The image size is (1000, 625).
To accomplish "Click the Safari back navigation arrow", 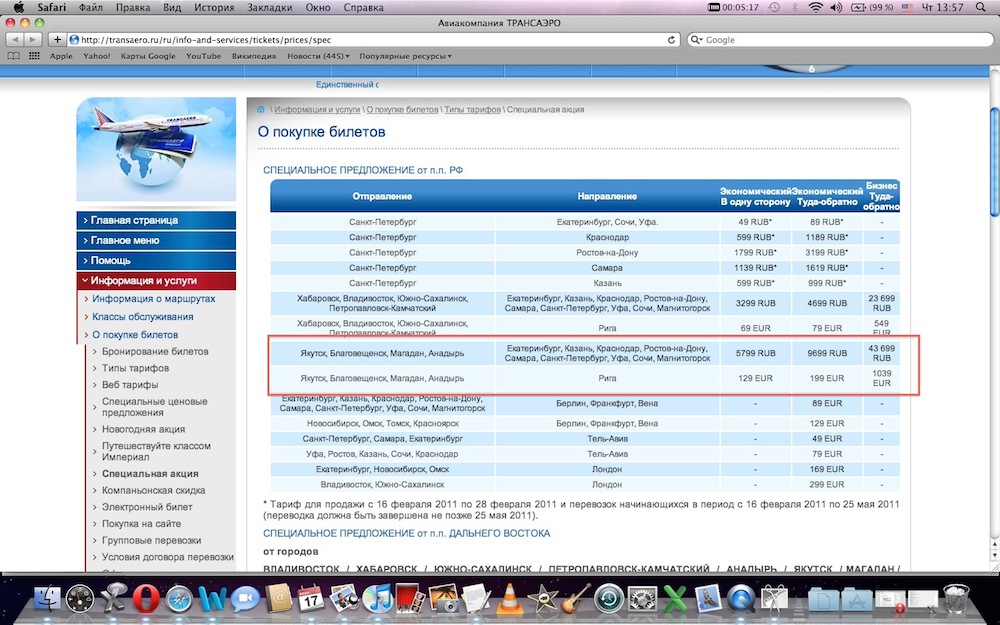I will pyautogui.click(x=15, y=40).
